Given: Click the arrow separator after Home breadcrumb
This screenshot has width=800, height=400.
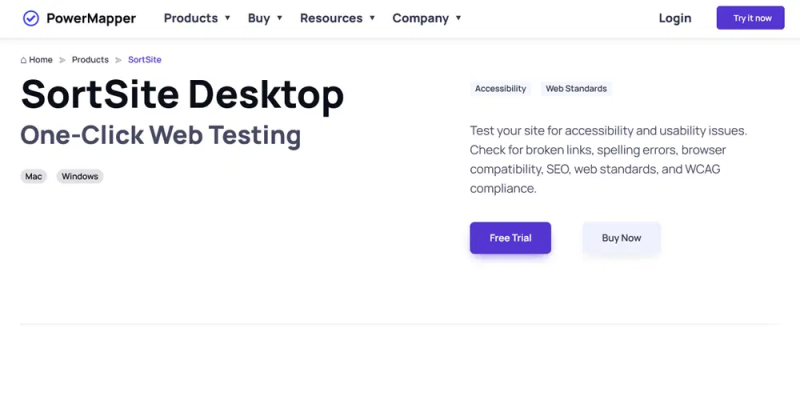Looking at the screenshot, I should [62, 60].
